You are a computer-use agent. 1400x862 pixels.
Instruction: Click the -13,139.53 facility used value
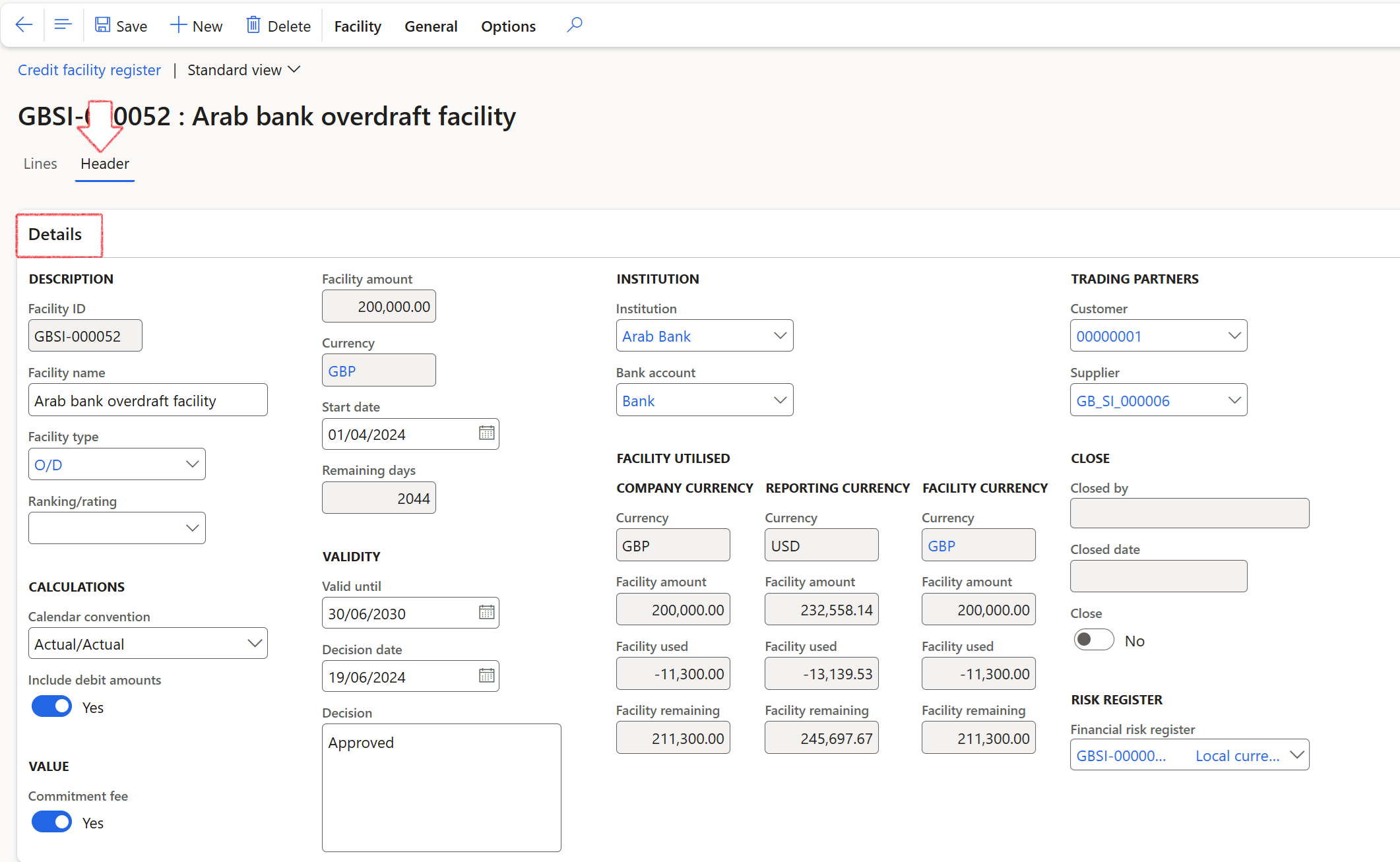point(821,673)
